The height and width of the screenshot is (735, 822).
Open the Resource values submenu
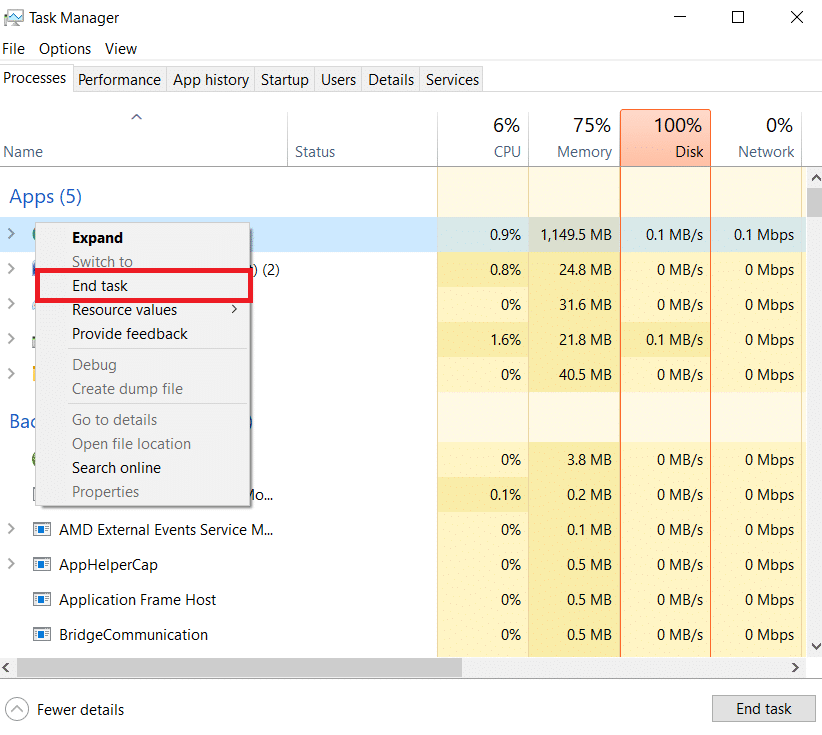tap(124, 310)
